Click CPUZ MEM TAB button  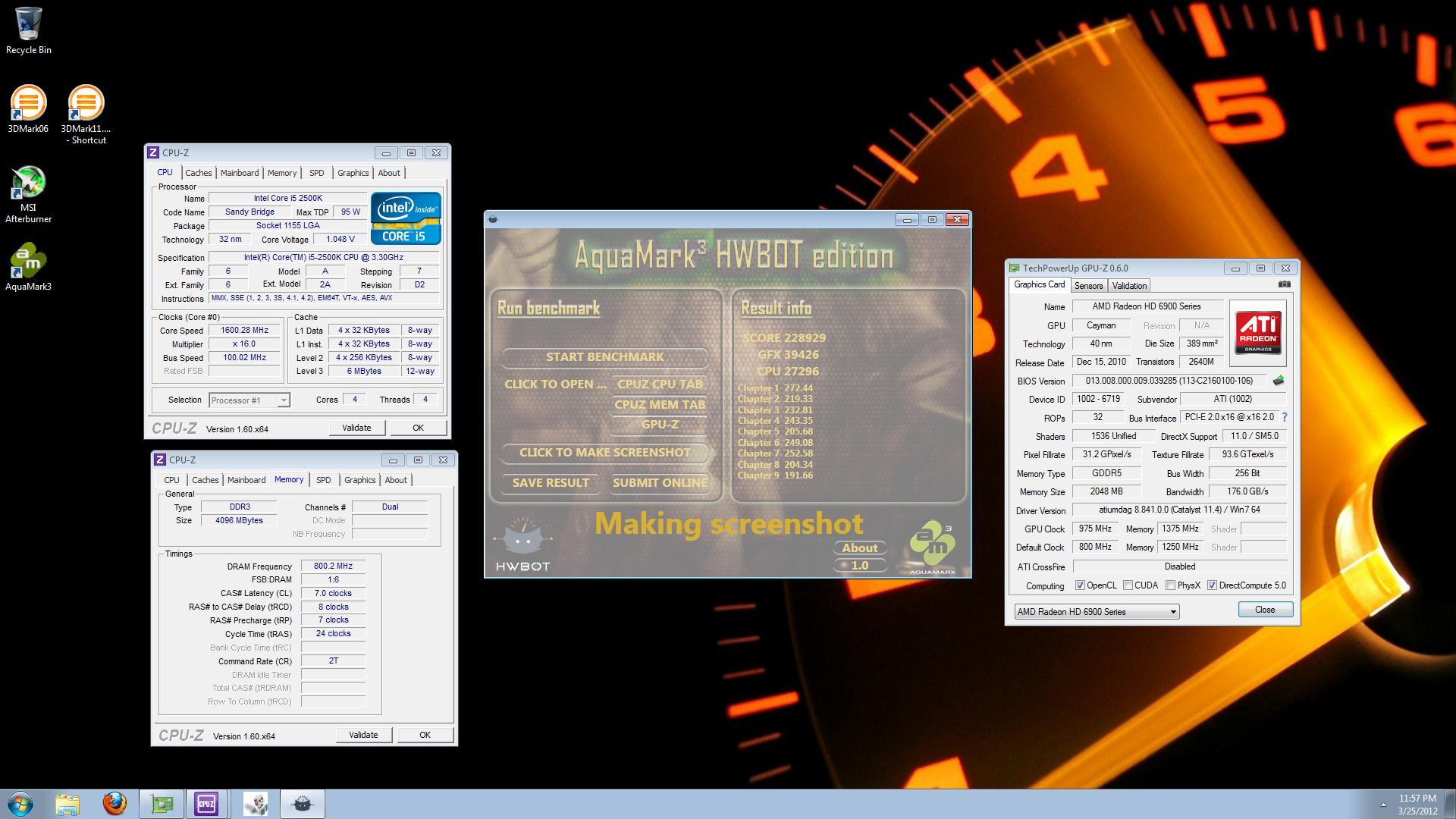click(660, 404)
